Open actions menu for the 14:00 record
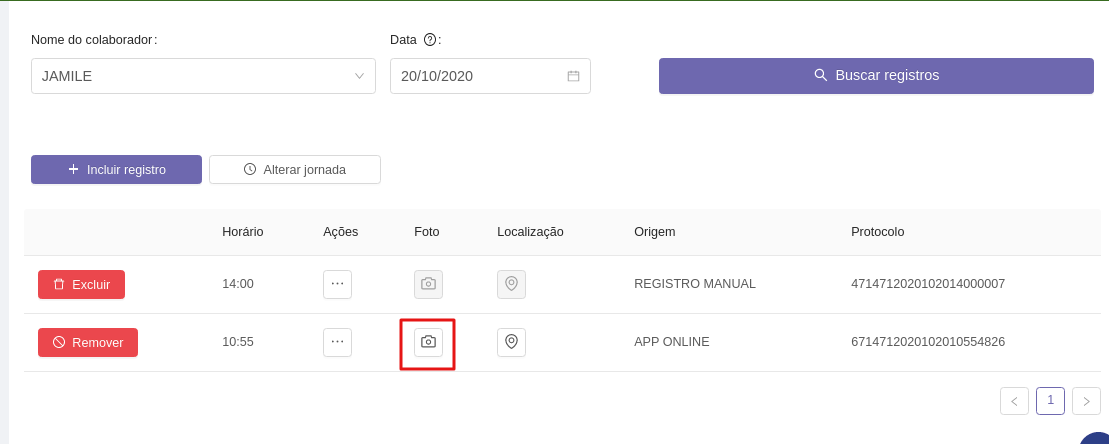Viewport: 1109px width, 444px height. coord(337,284)
